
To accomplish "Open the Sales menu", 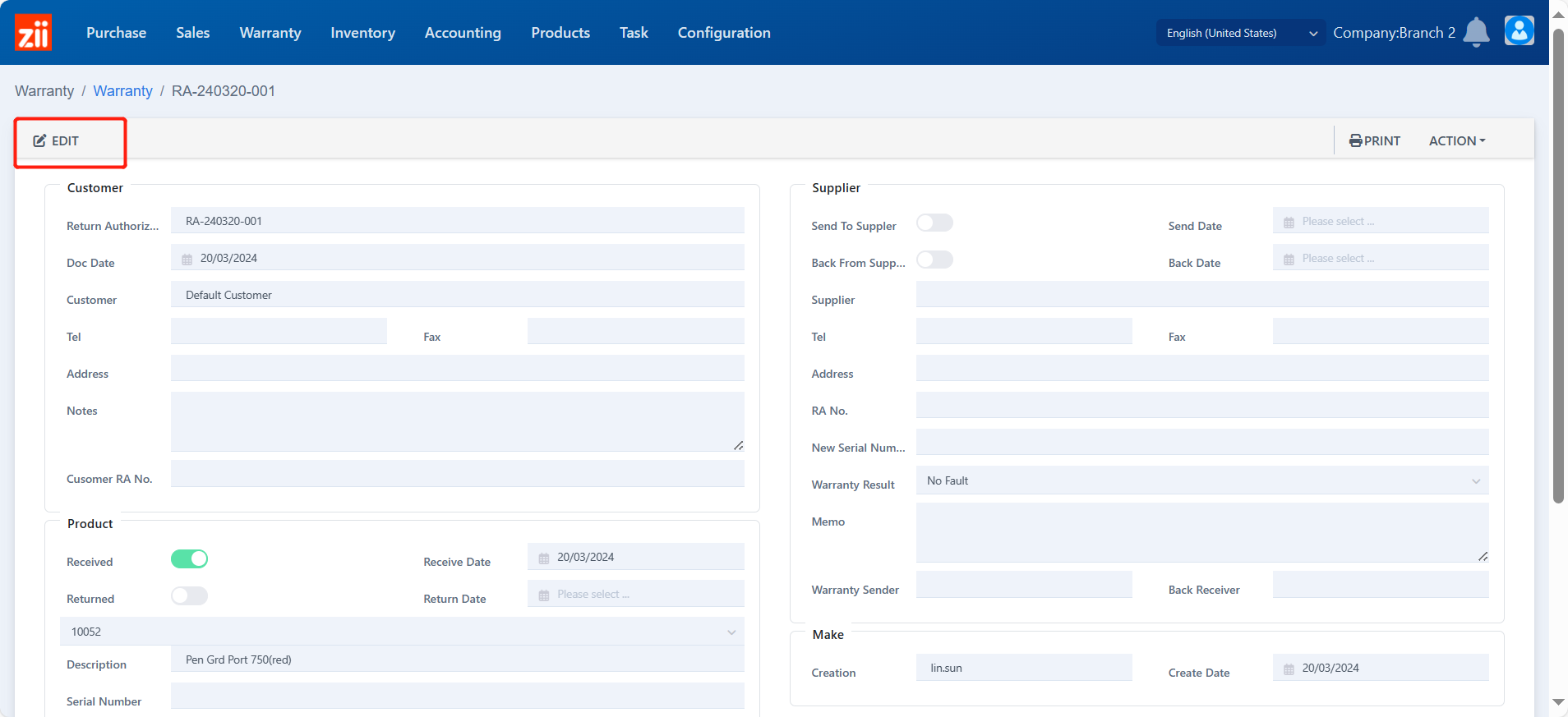I will (x=192, y=32).
